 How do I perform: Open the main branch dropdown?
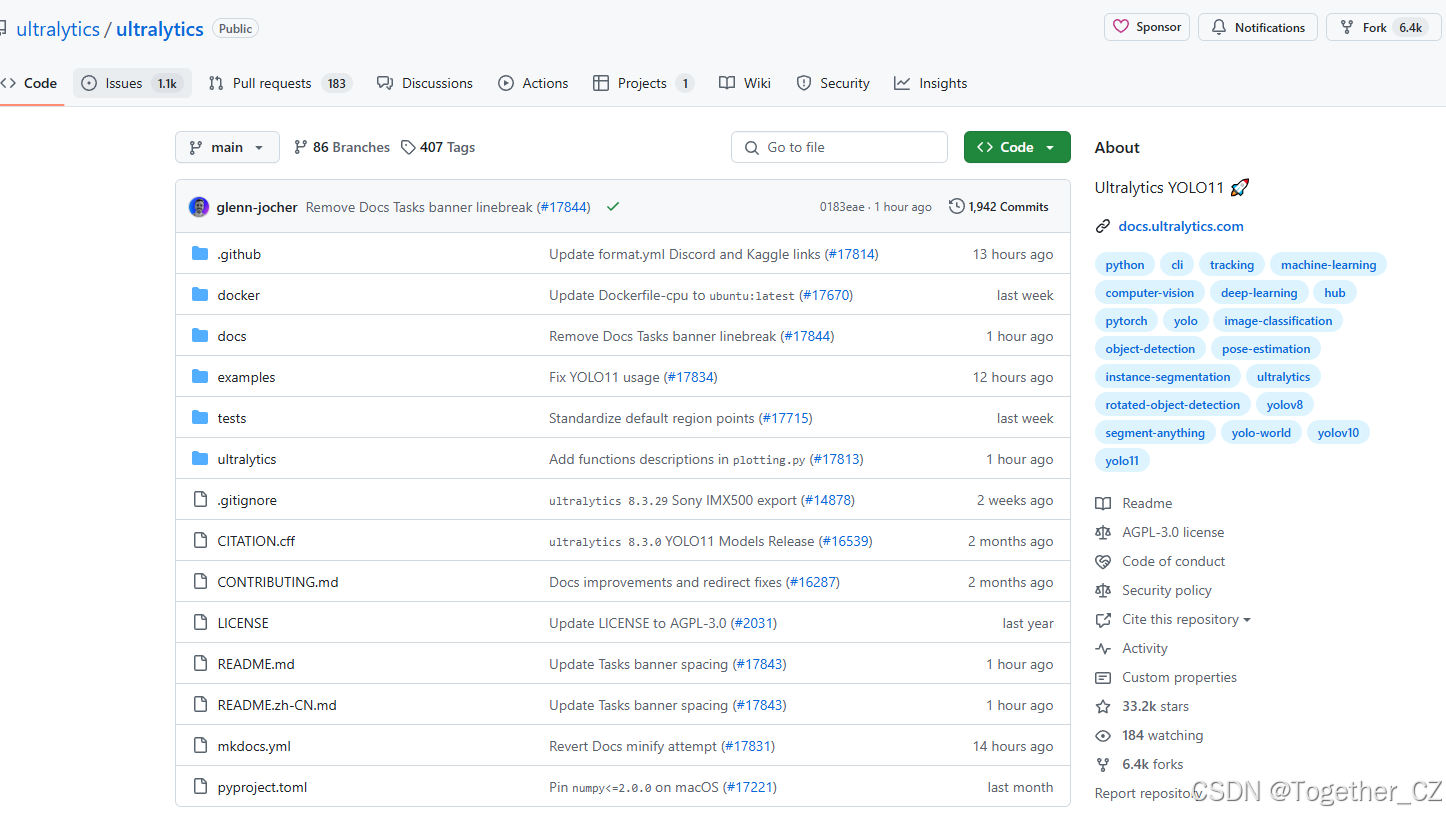point(227,147)
